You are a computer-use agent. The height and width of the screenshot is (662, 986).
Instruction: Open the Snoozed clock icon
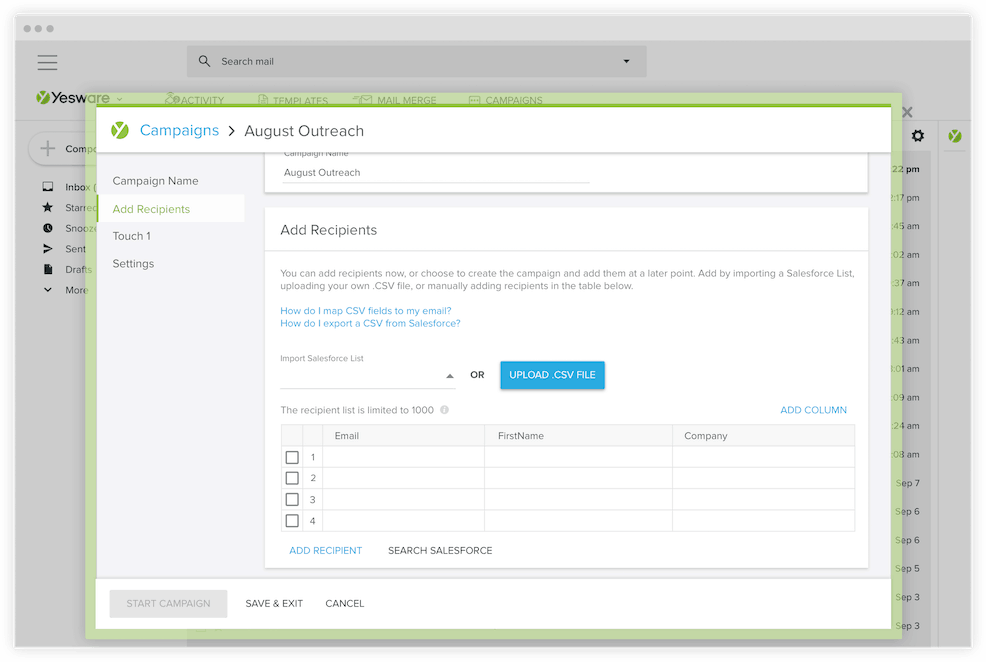48,228
